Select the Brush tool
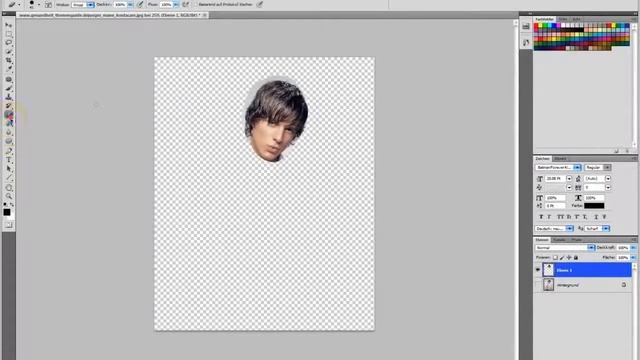Viewport: 640px width, 360px height. [9, 88]
